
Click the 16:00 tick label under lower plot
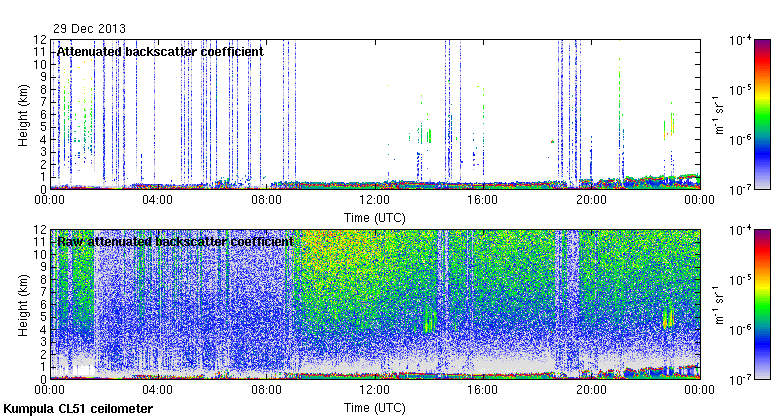point(483,390)
